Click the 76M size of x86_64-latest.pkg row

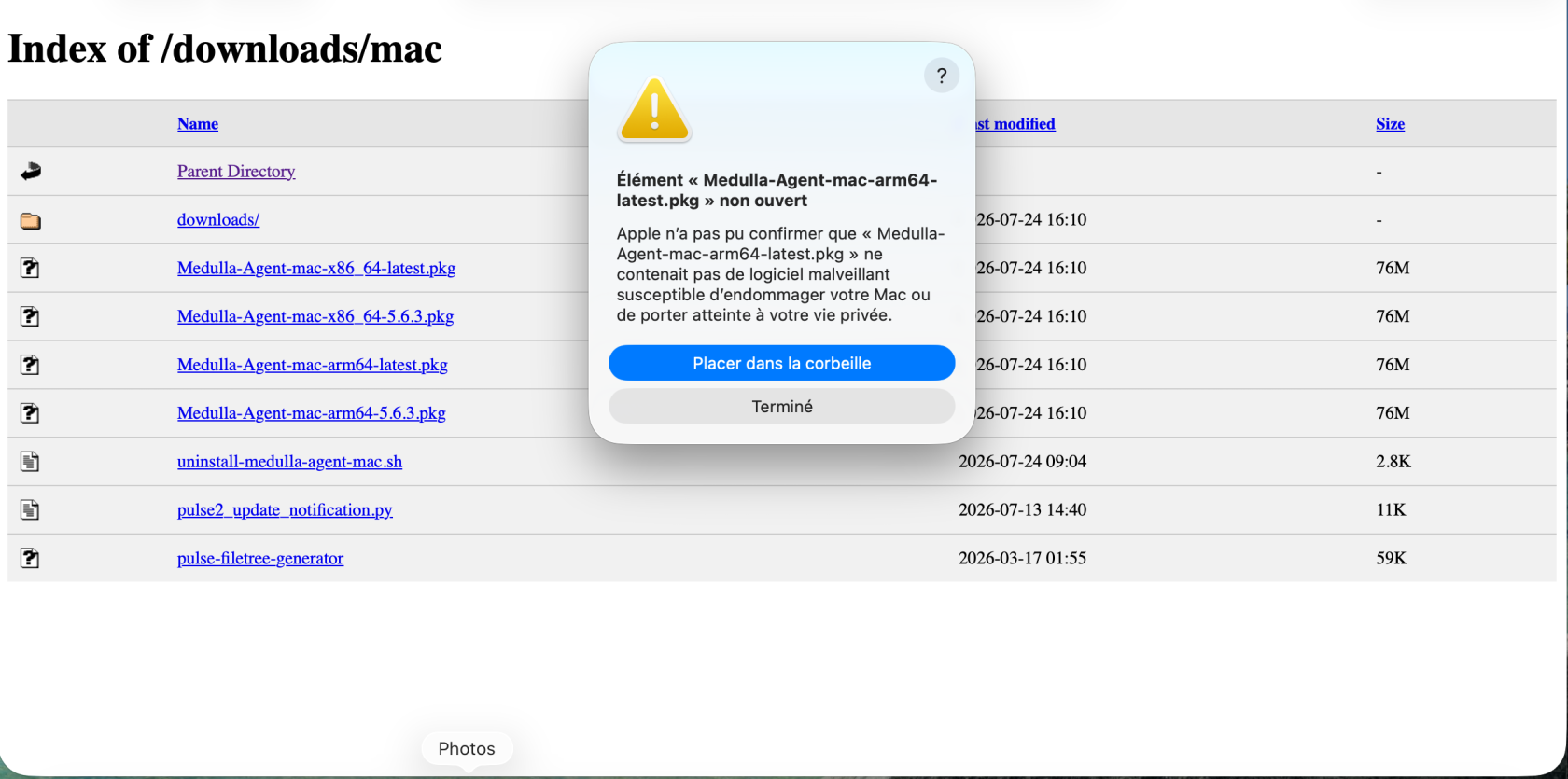tap(1393, 268)
